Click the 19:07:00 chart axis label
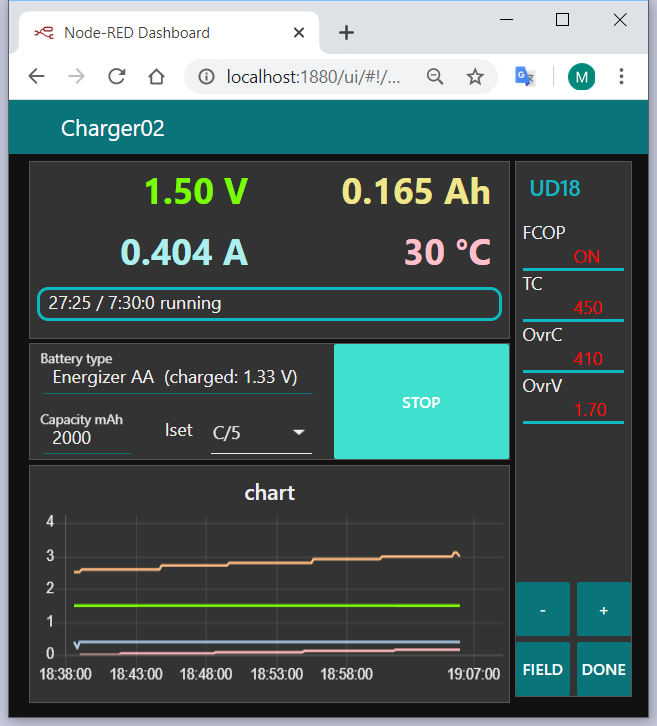 (474, 674)
